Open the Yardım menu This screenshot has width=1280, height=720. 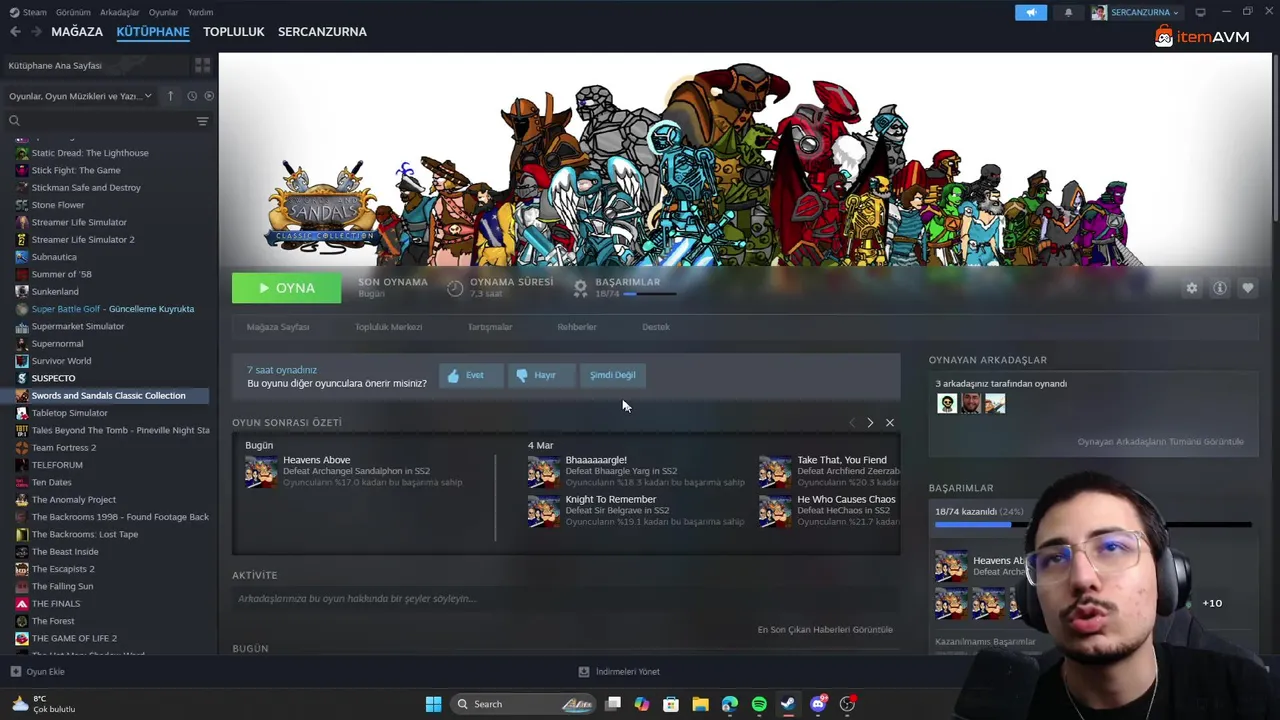[200, 12]
